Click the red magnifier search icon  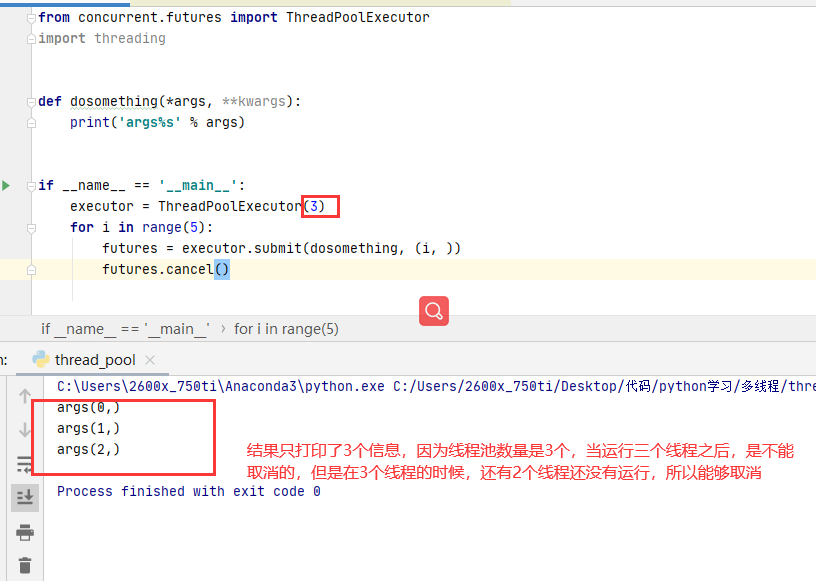[x=433, y=311]
